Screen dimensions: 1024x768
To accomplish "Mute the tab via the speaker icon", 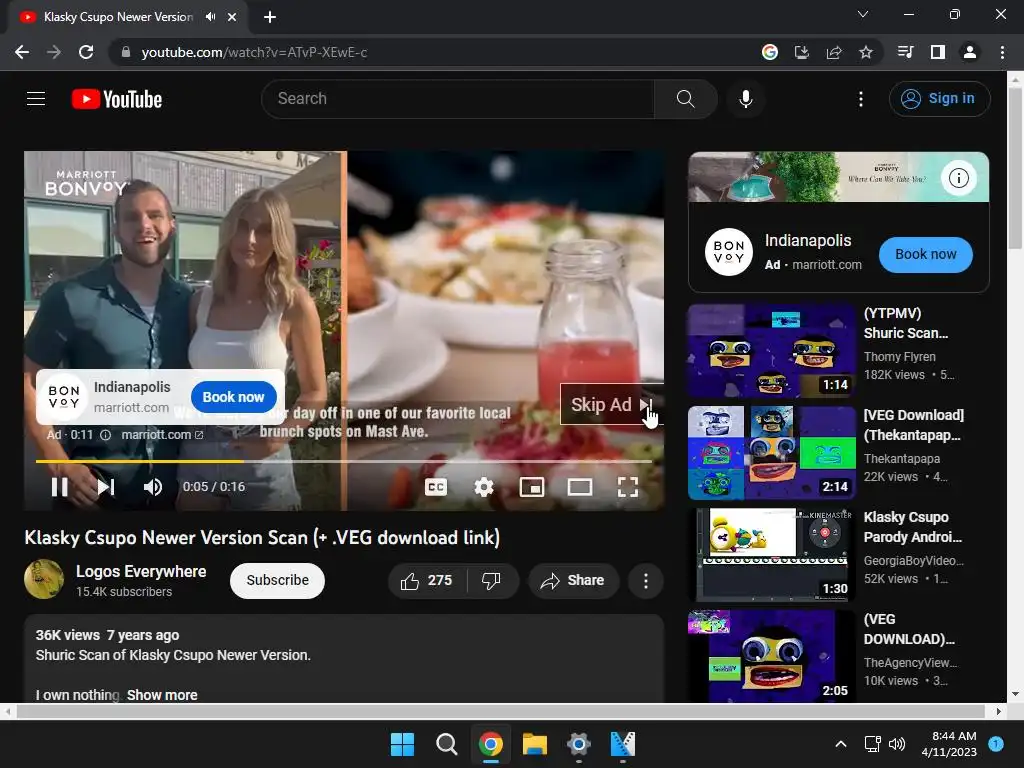I will pyautogui.click(x=210, y=17).
